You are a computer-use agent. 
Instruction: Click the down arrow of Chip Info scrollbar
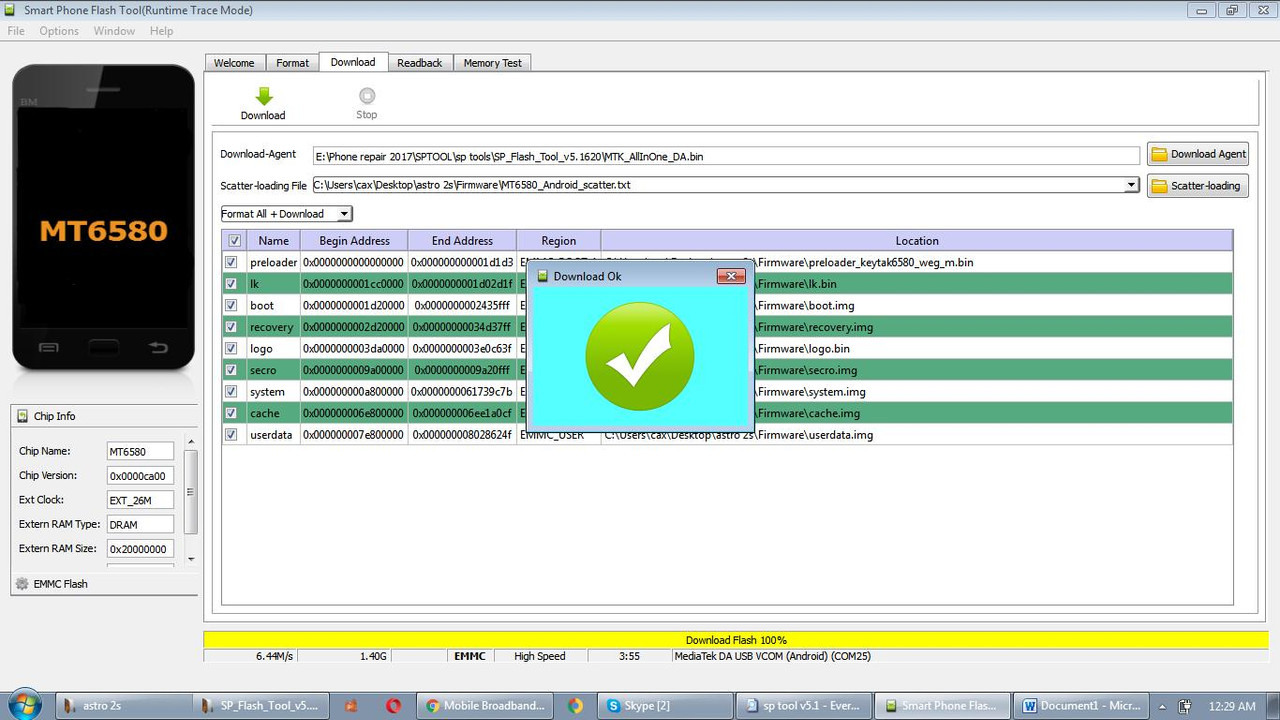point(191,559)
